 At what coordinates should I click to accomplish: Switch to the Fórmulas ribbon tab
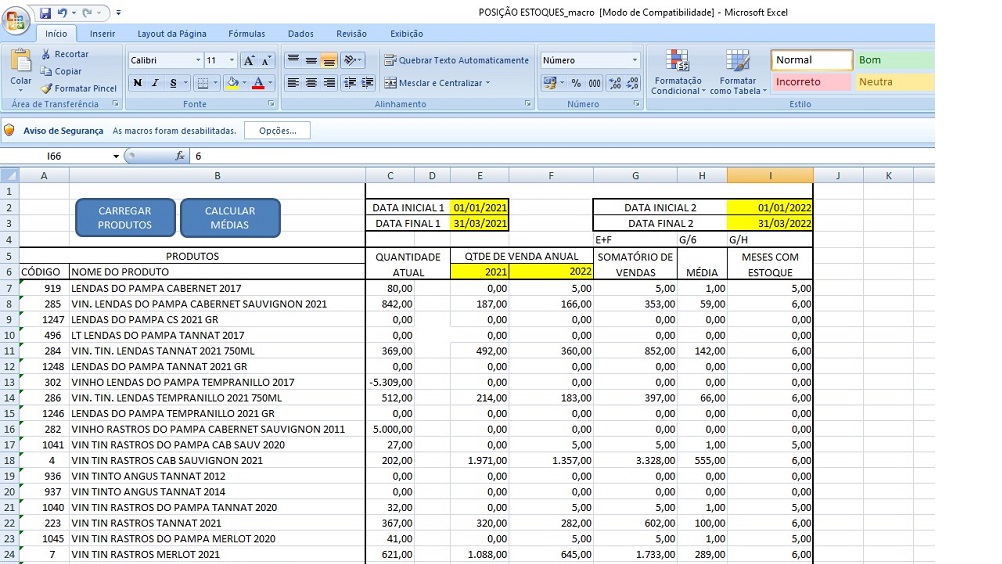coord(246,34)
